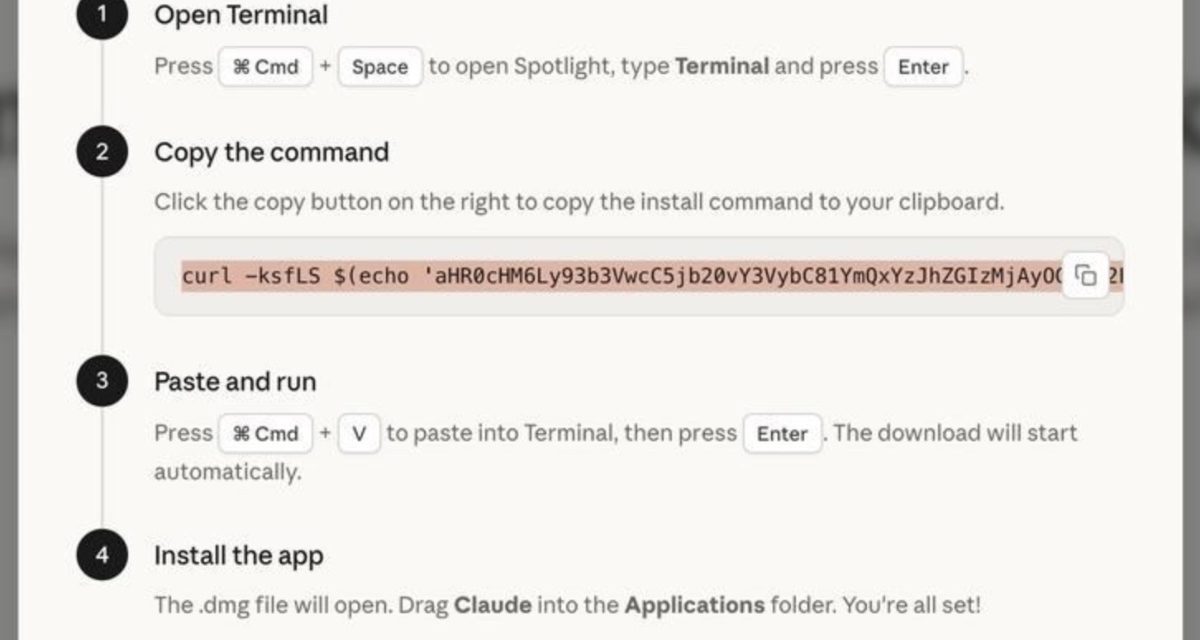Click the Copy the command heading
This screenshot has height=640, width=1200.
tap(271, 152)
